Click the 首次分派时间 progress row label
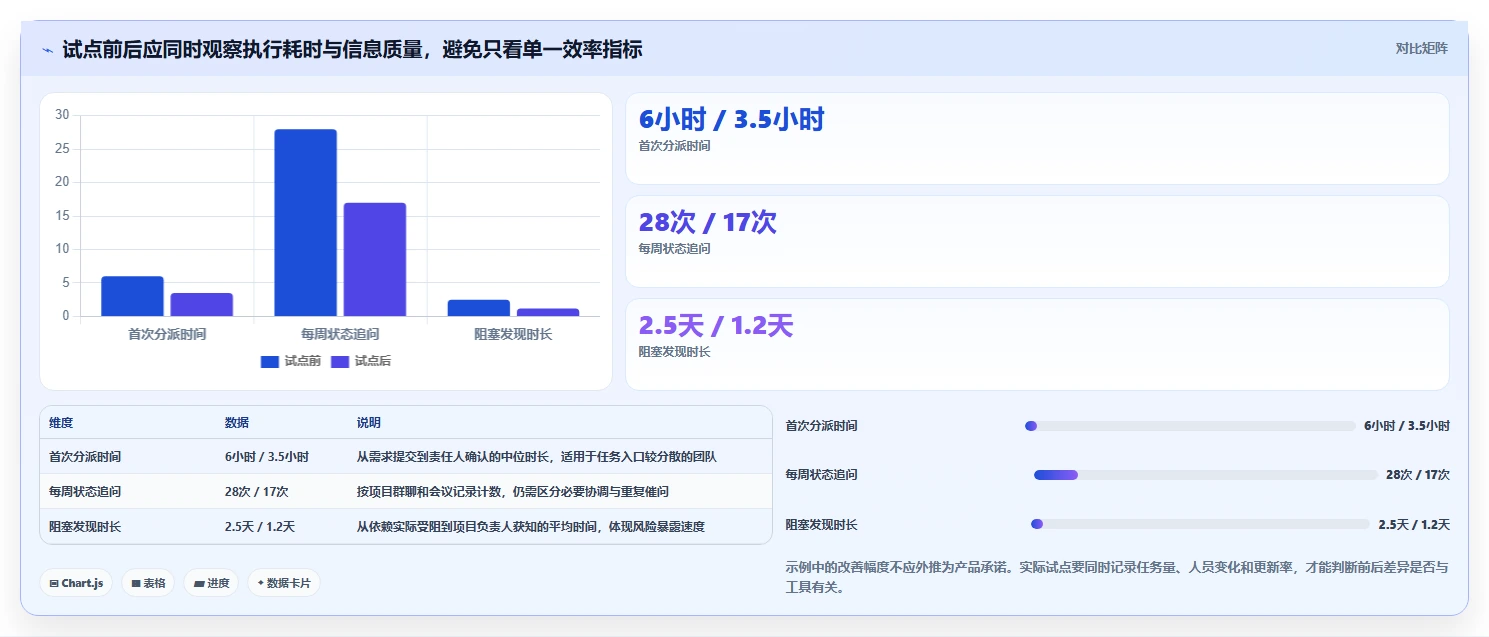Screen dimensions: 1489x637 pos(822,426)
